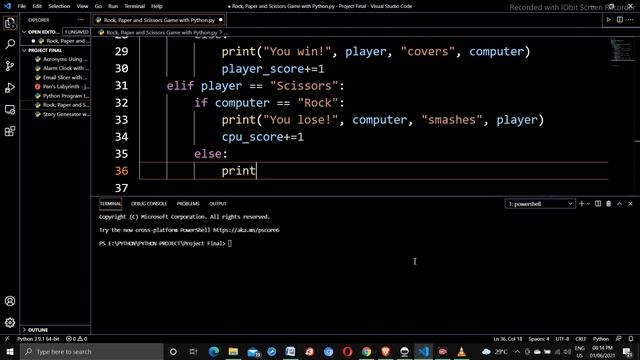Open the Extensions view
This screenshot has height=360, width=640.
click(x=10, y=131)
